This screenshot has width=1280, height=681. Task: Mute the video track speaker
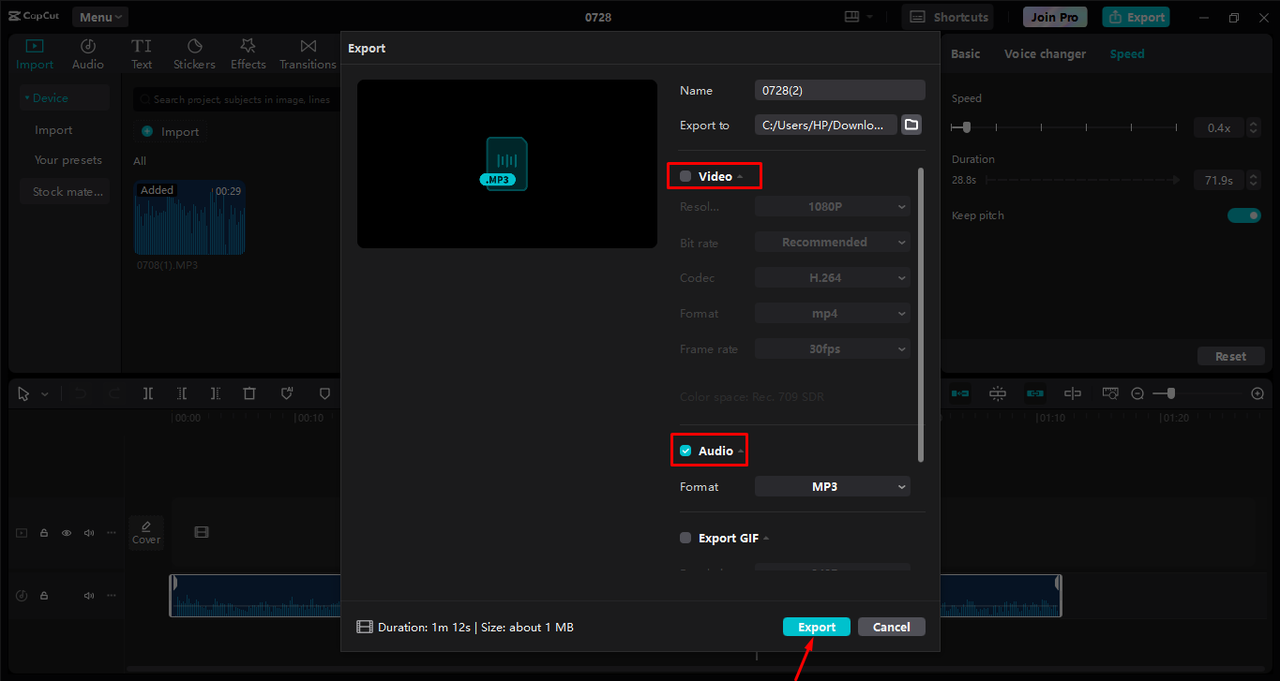tap(89, 533)
